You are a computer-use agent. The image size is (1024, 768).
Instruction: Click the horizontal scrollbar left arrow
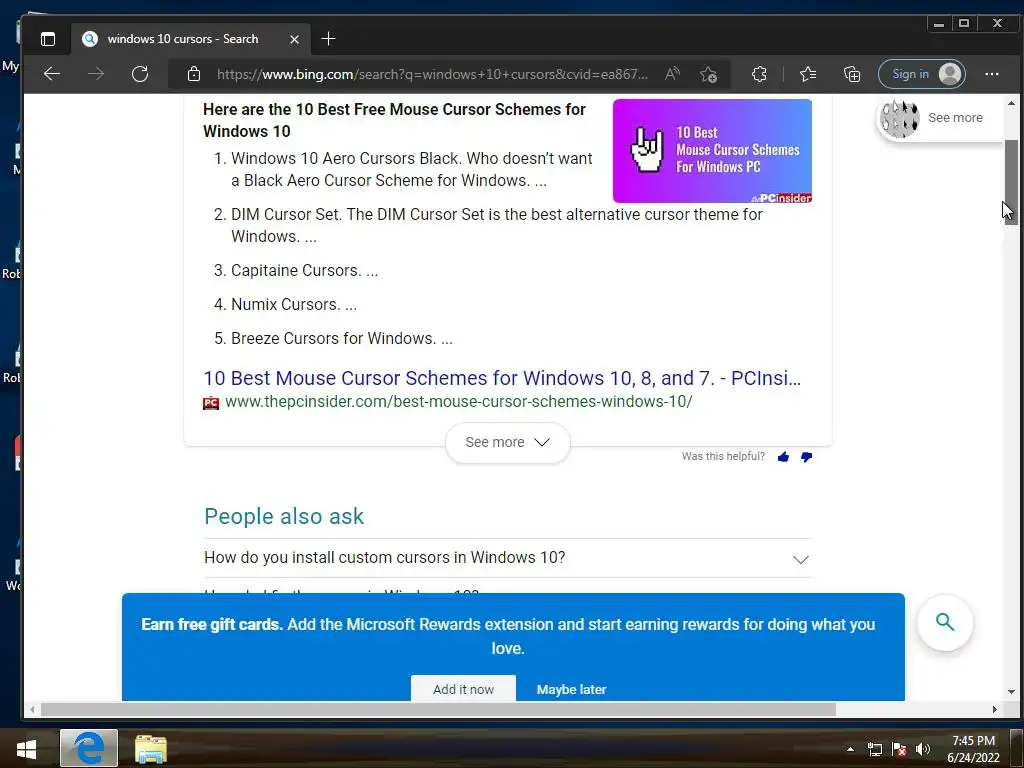tap(32, 709)
